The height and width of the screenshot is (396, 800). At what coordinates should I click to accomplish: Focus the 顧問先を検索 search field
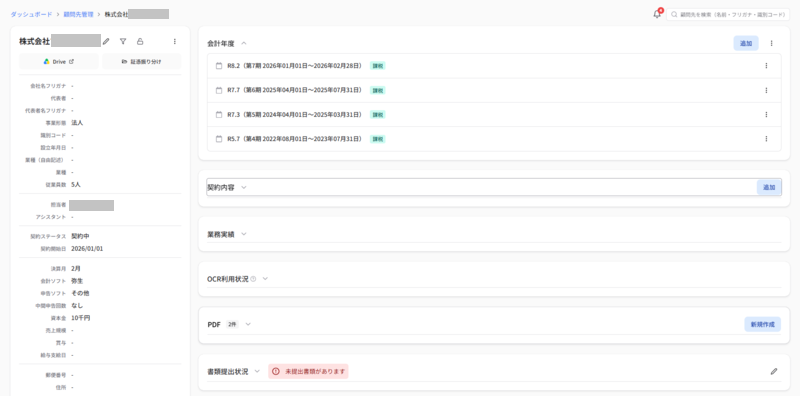728,15
